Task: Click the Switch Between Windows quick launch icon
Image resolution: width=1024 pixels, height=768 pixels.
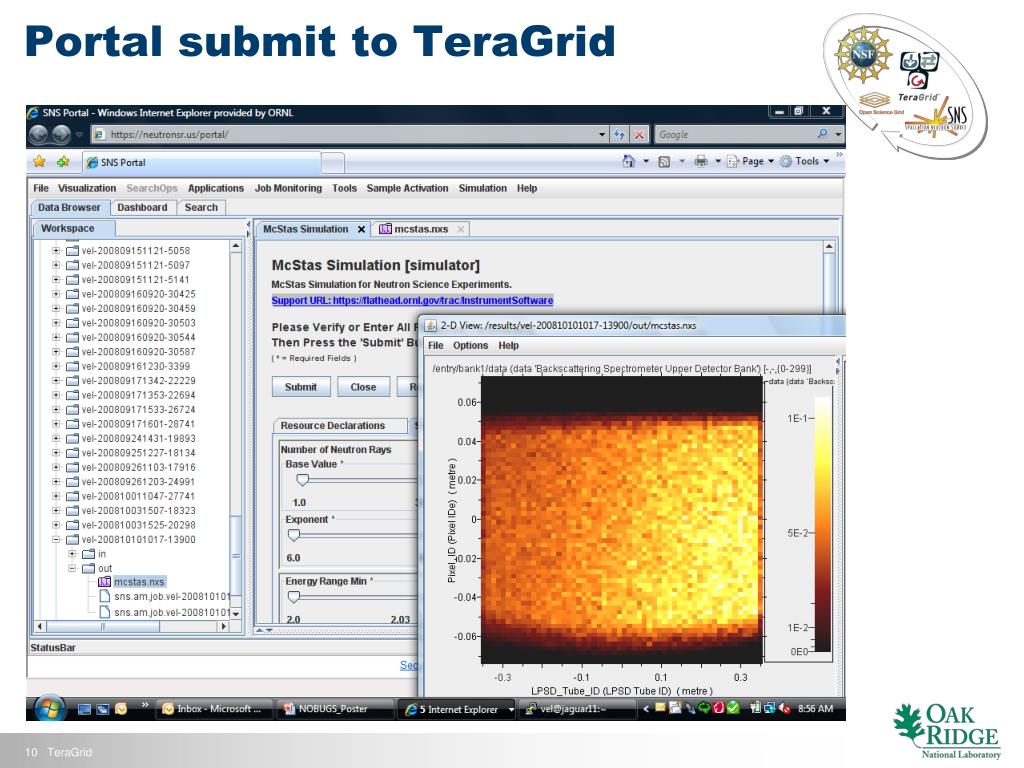Action: (103, 709)
